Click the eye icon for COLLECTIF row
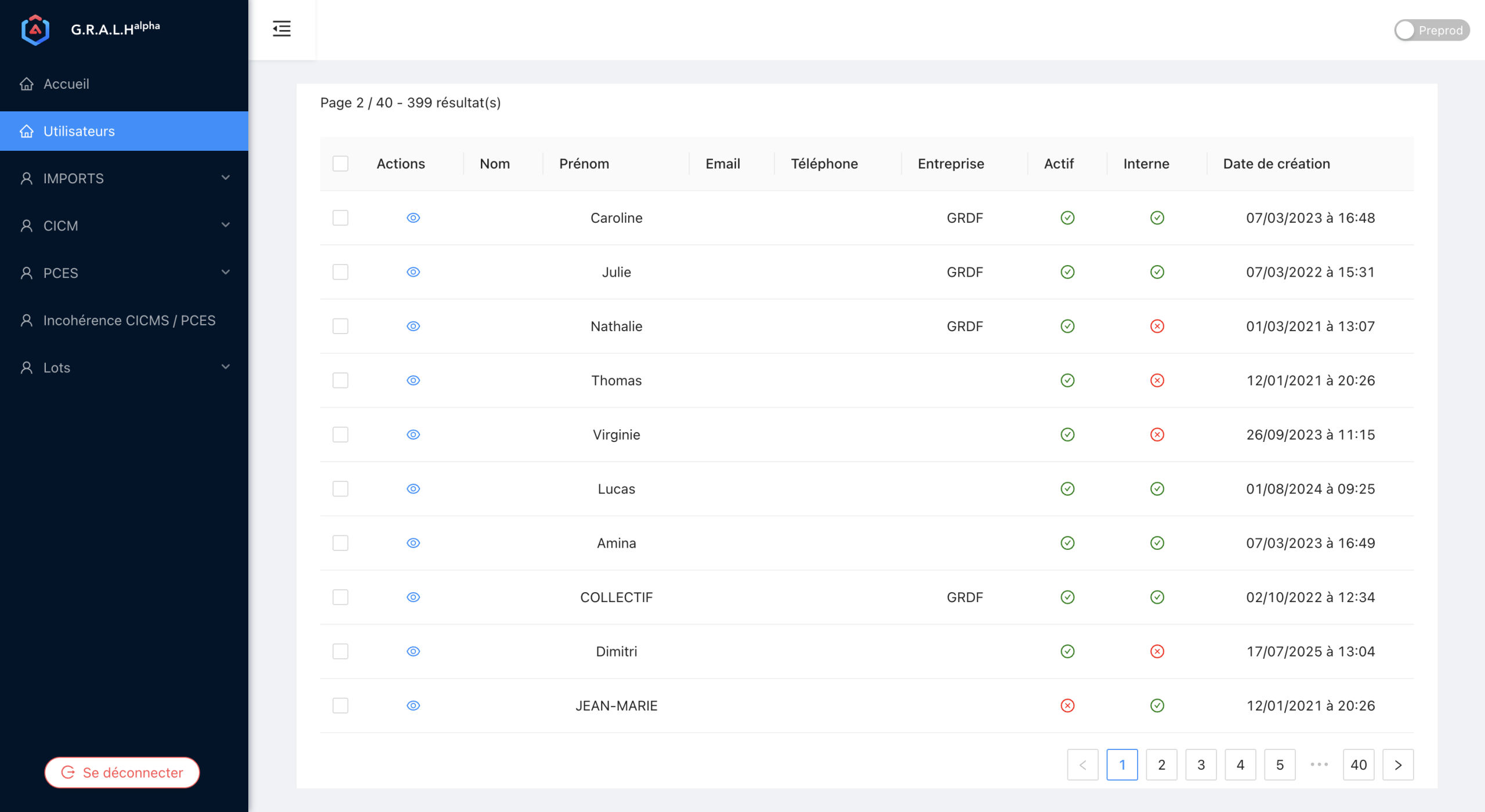This screenshot has width=1485, height=812. [x=413, y=597]
